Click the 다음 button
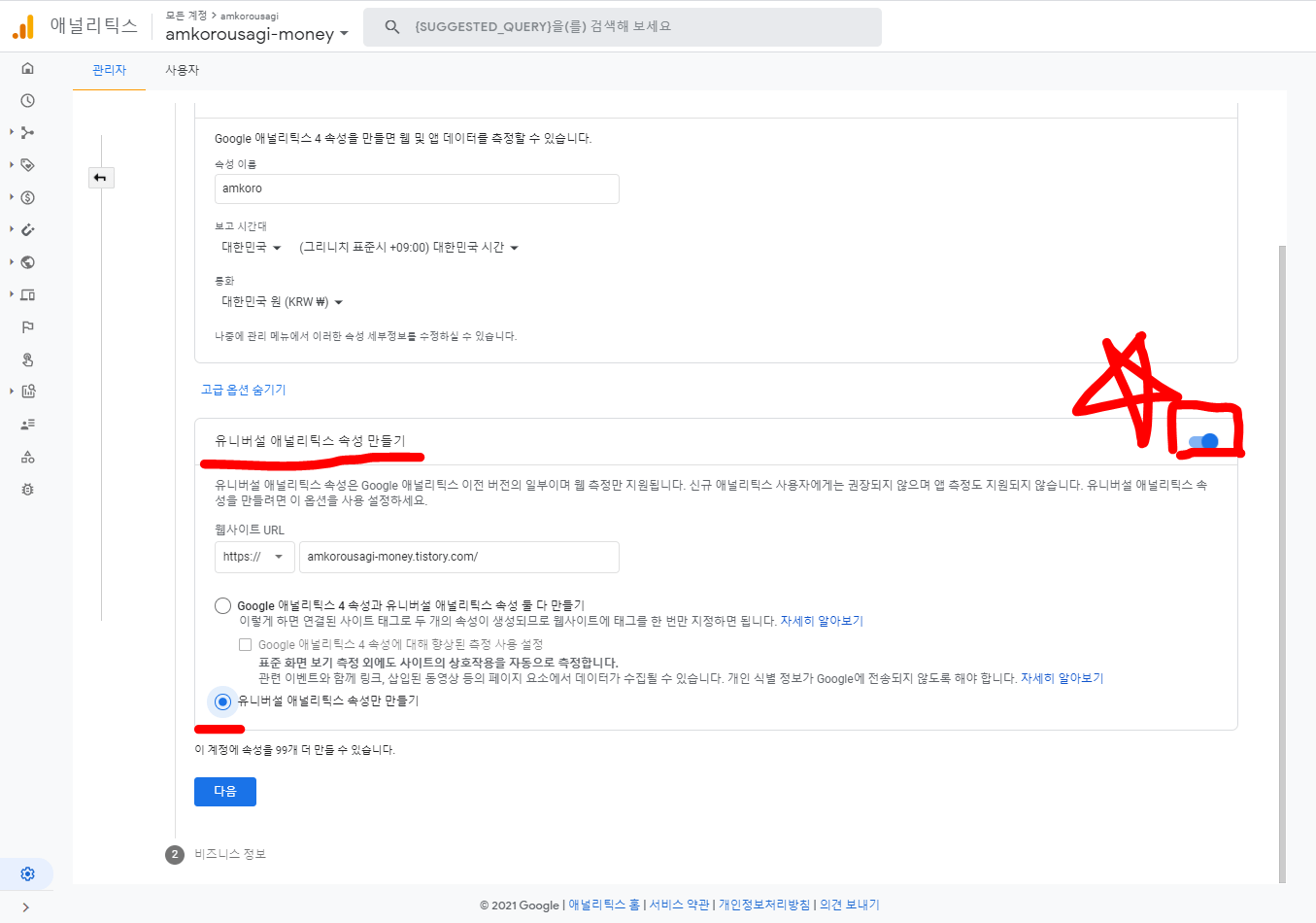This screenshot has height=923, width=1316. click(225, 792)
